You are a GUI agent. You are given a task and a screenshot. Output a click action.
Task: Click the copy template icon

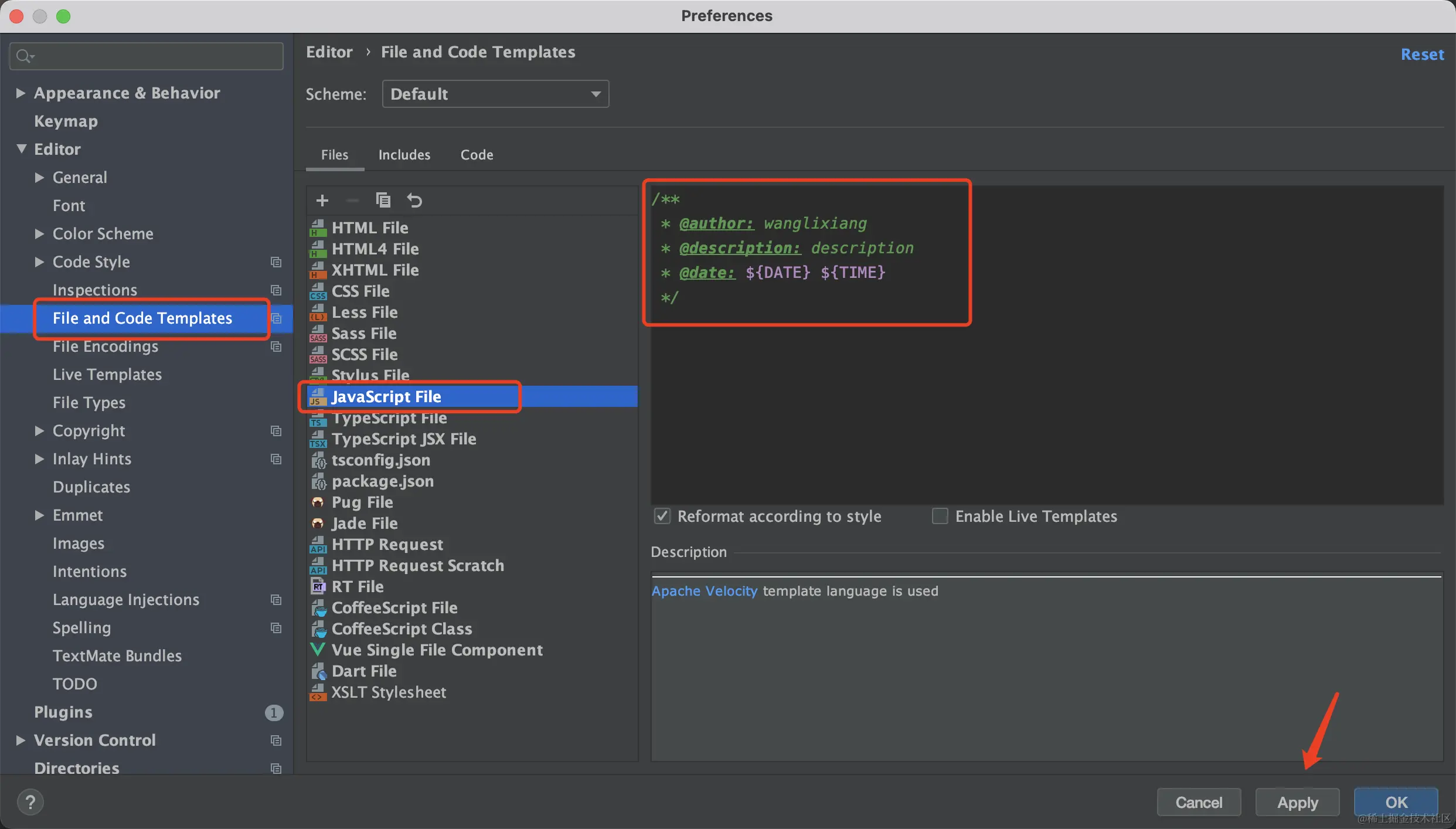(x=383, y=201)
